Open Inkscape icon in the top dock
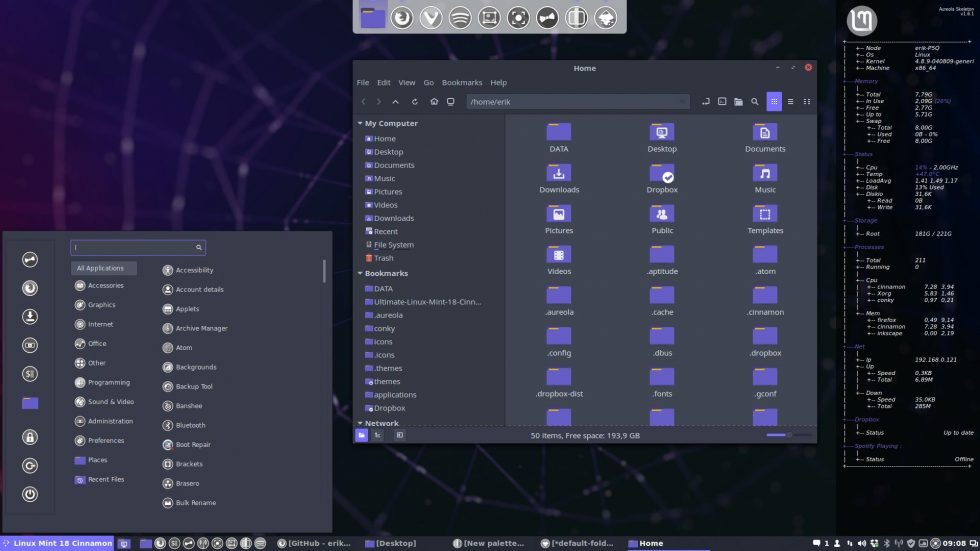 (x=605, y=17)
